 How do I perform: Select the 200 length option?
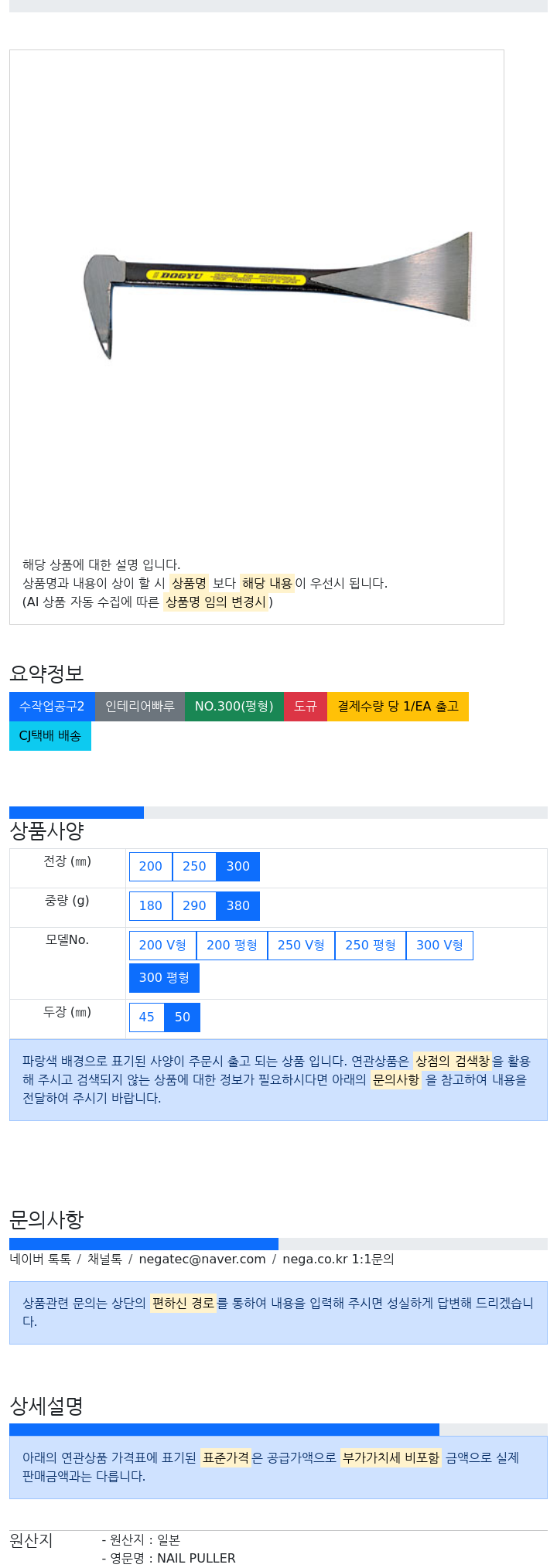(x=151, y=866)
